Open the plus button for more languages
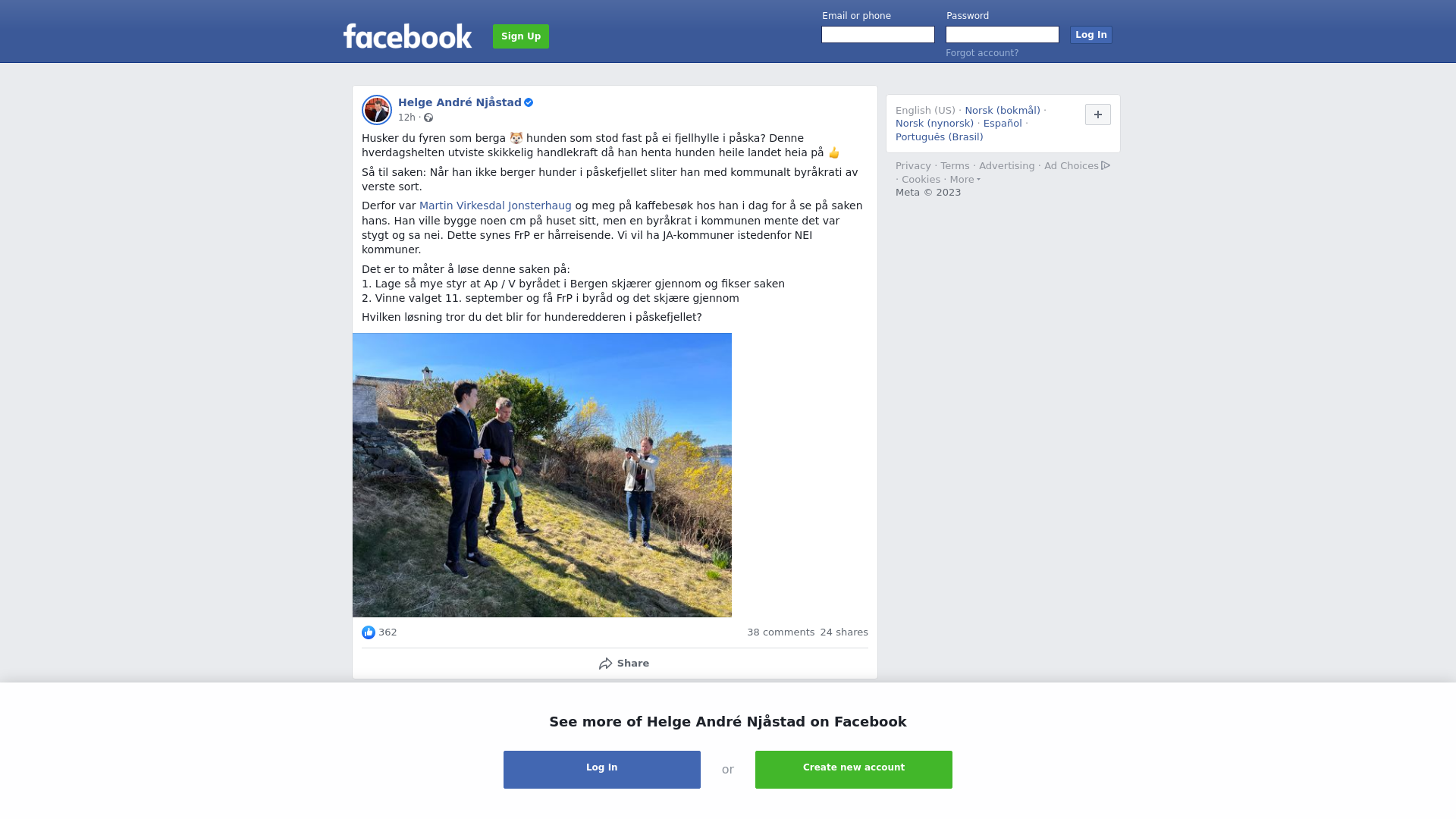Image resolution: width=1456 pixels, height=819 pixels. pos(1098,115)
